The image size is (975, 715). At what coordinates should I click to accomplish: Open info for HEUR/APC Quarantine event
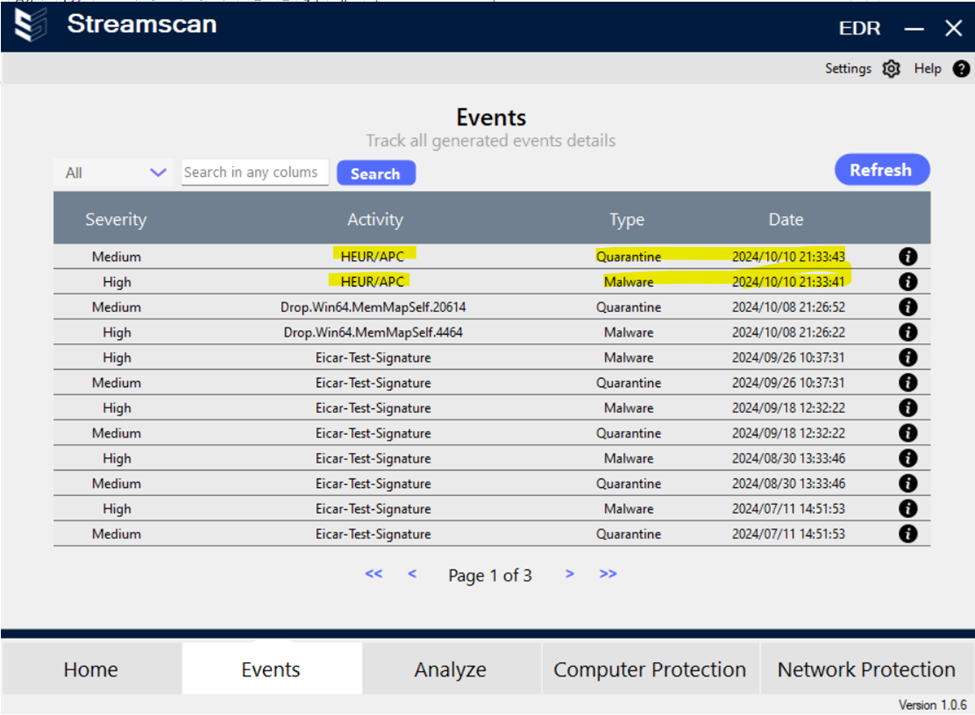(908, 256)
